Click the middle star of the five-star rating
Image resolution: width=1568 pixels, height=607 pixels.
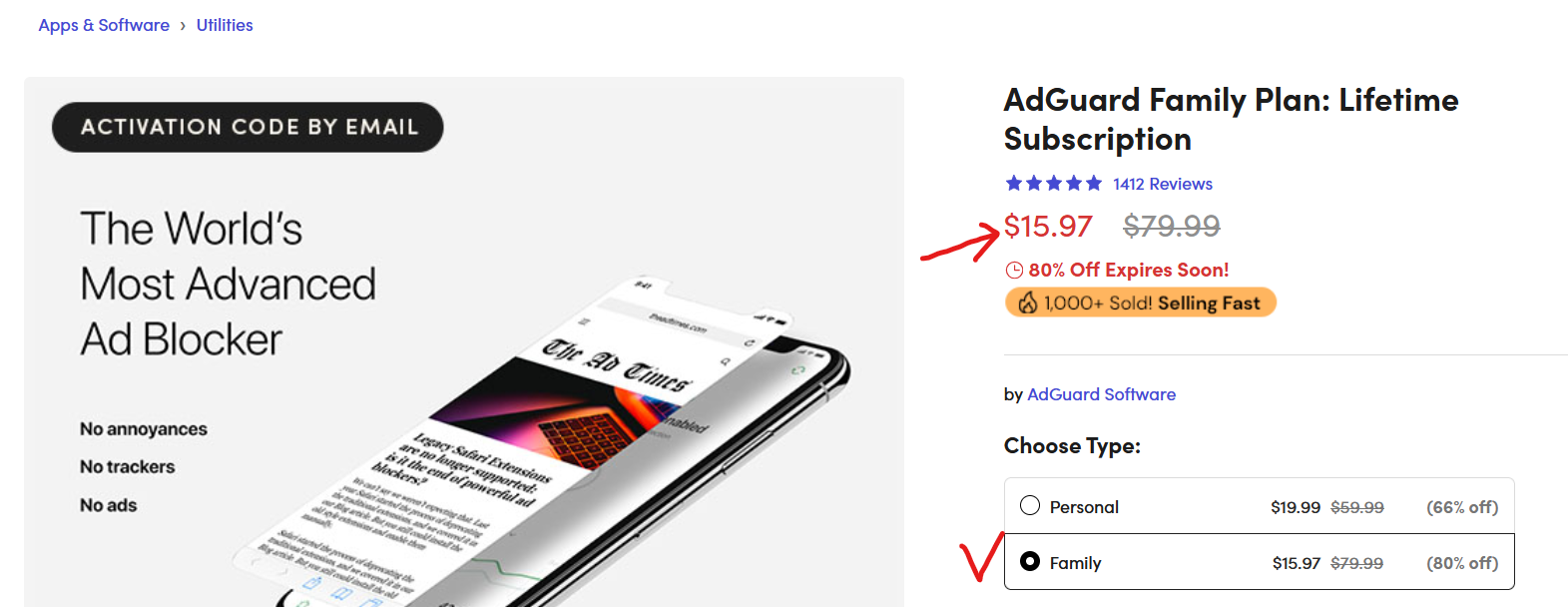point(1053,183)
